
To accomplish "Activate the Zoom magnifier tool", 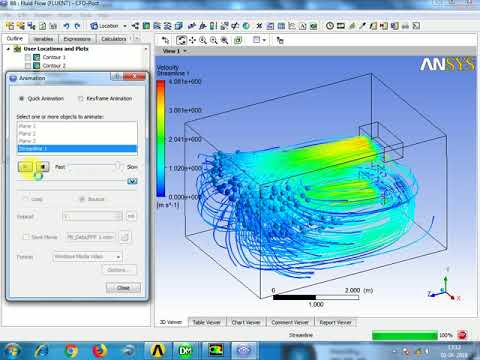I will pos(203,40).
